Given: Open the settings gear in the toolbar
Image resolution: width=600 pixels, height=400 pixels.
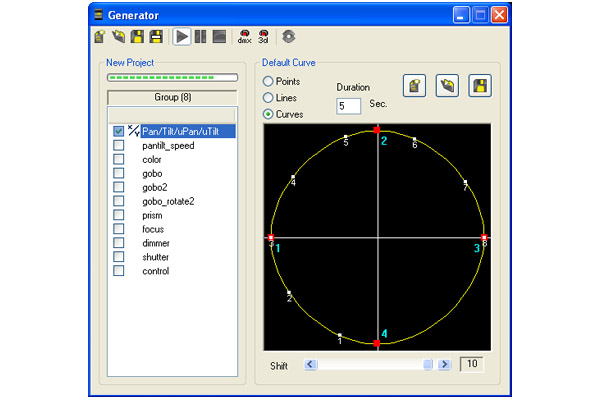Looking at the screenshot, I should tap(289, 37).
